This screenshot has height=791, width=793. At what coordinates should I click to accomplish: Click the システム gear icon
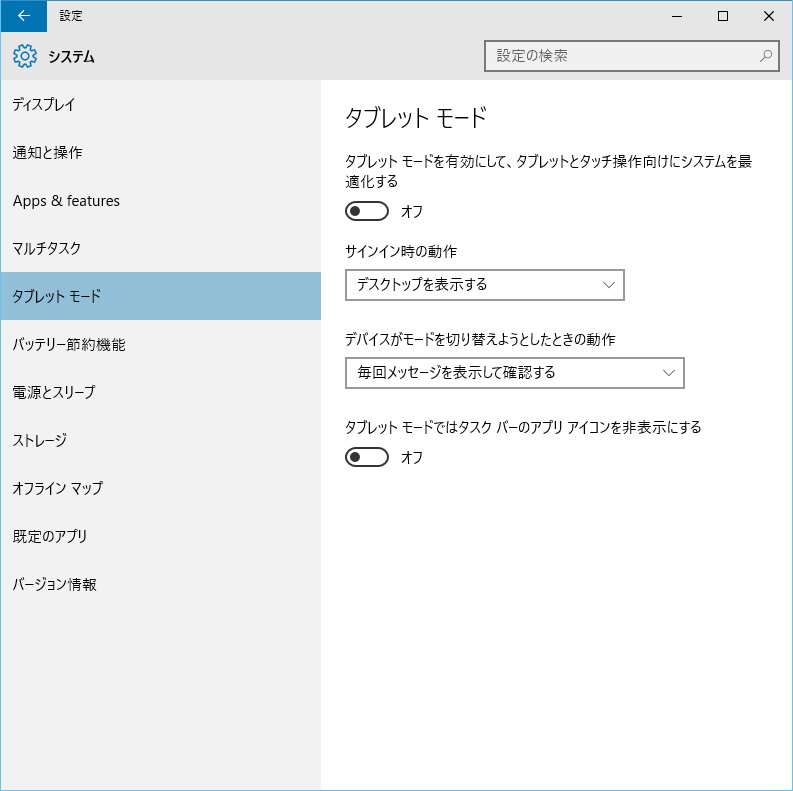[x=25, y=56]
